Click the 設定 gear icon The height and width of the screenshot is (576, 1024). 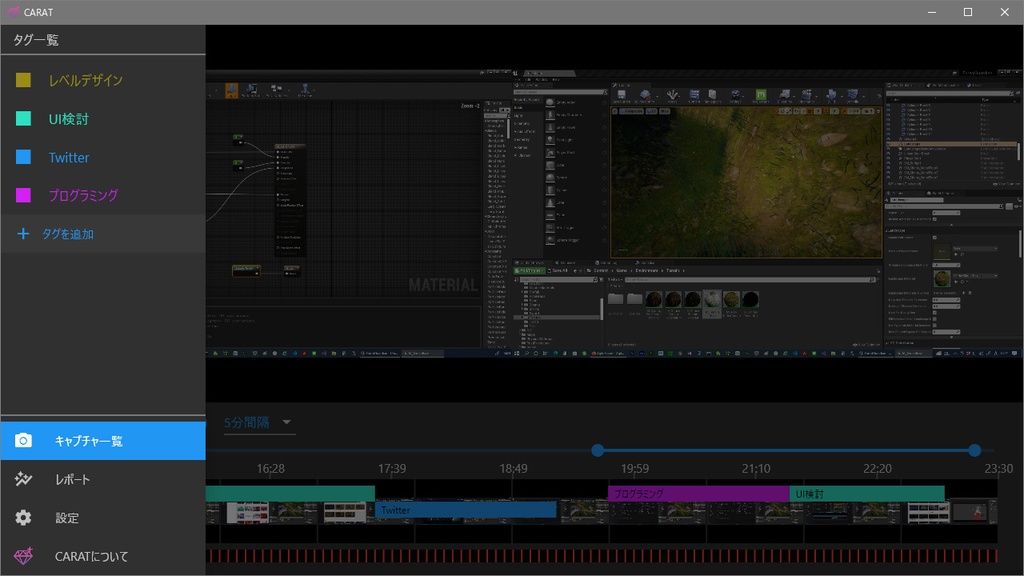click(24, 518)
